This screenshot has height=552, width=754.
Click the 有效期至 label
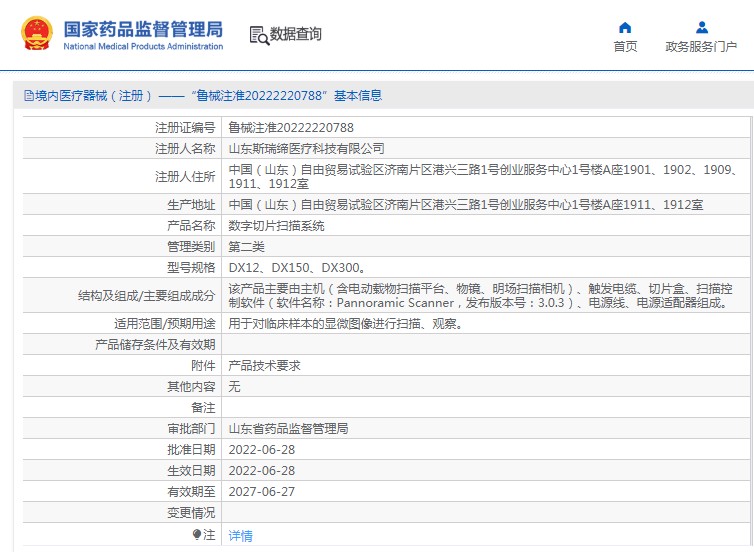coord(191,491)
